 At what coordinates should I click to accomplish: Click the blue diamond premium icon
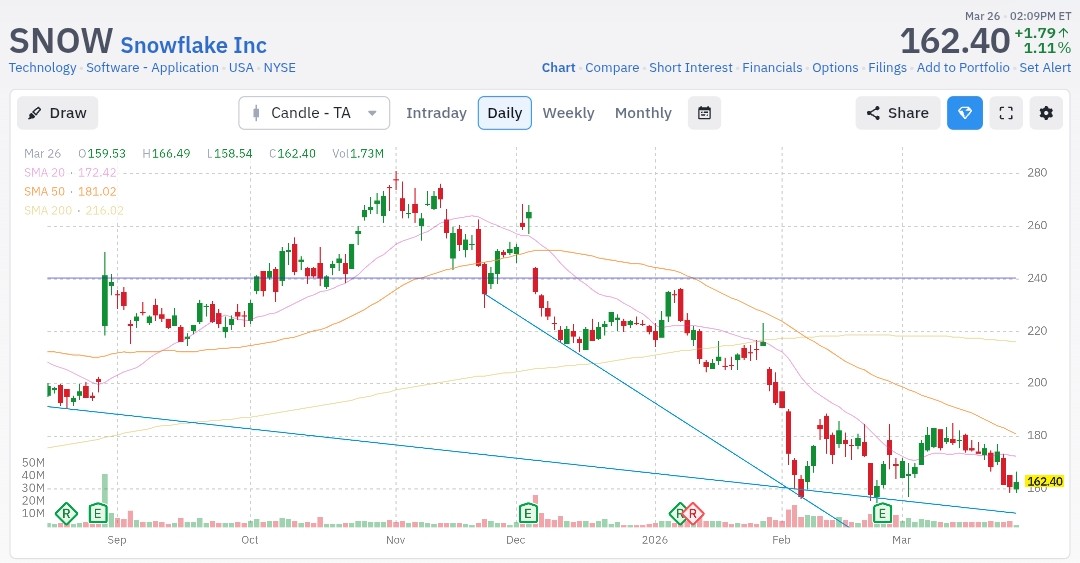[964, 113]
